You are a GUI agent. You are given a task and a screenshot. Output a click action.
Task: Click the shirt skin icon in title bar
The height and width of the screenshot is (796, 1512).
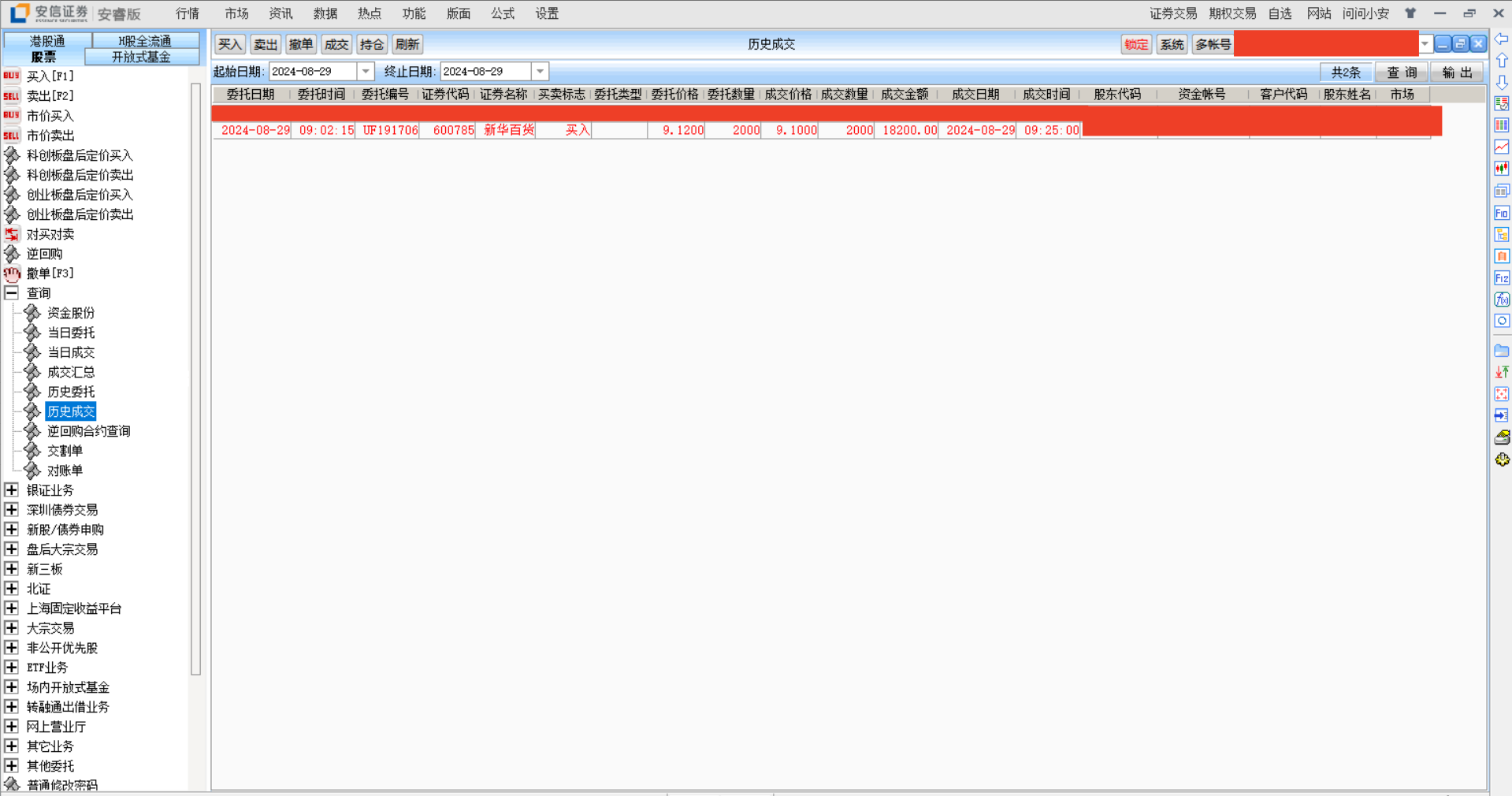click(1410, 13)
